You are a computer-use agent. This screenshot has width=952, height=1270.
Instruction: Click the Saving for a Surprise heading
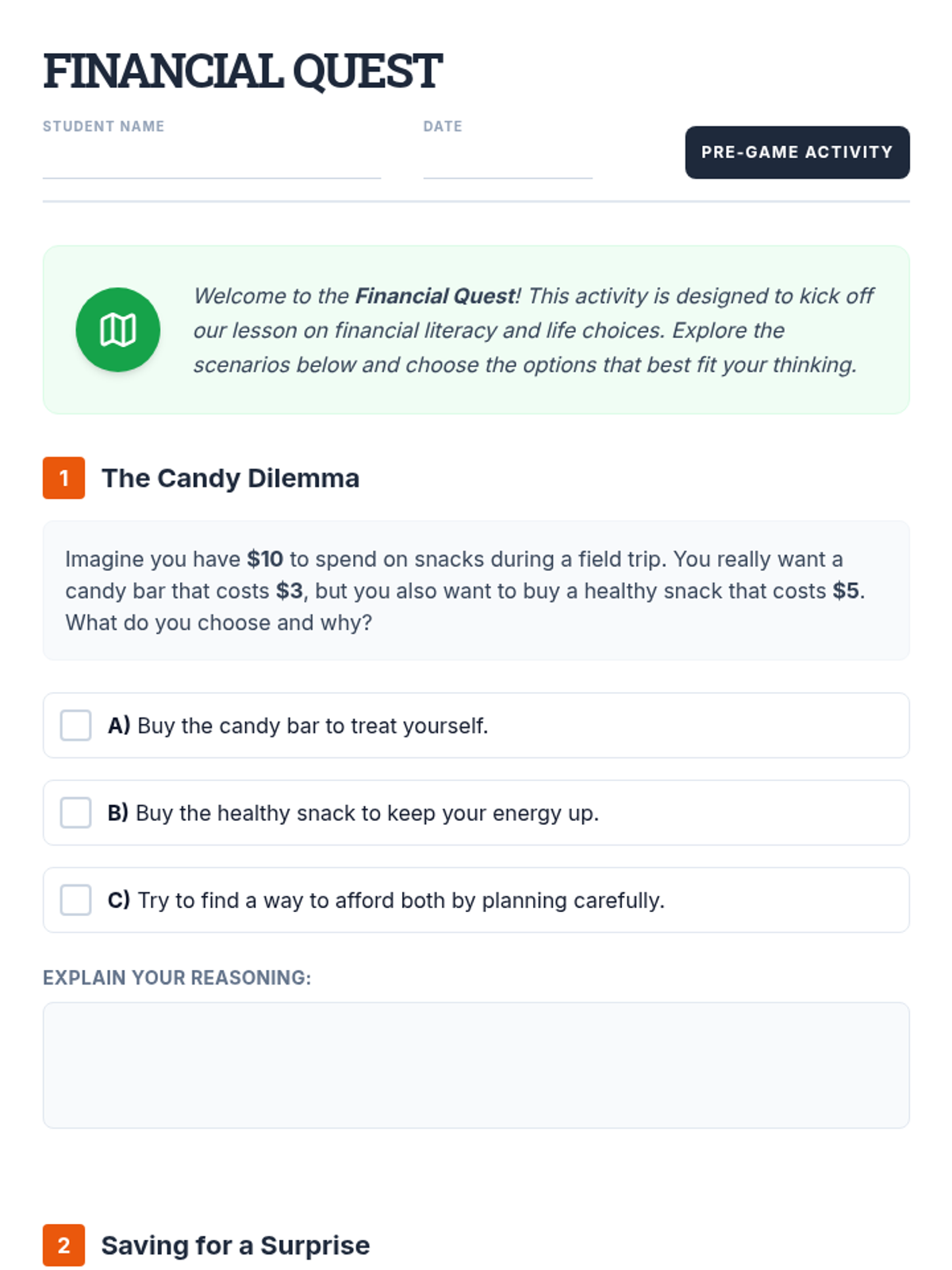(x=235, y=1245)
